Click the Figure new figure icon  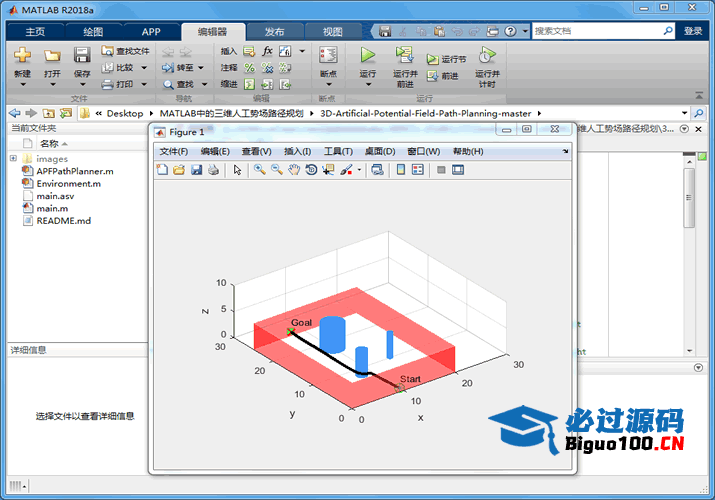point(162,170)
